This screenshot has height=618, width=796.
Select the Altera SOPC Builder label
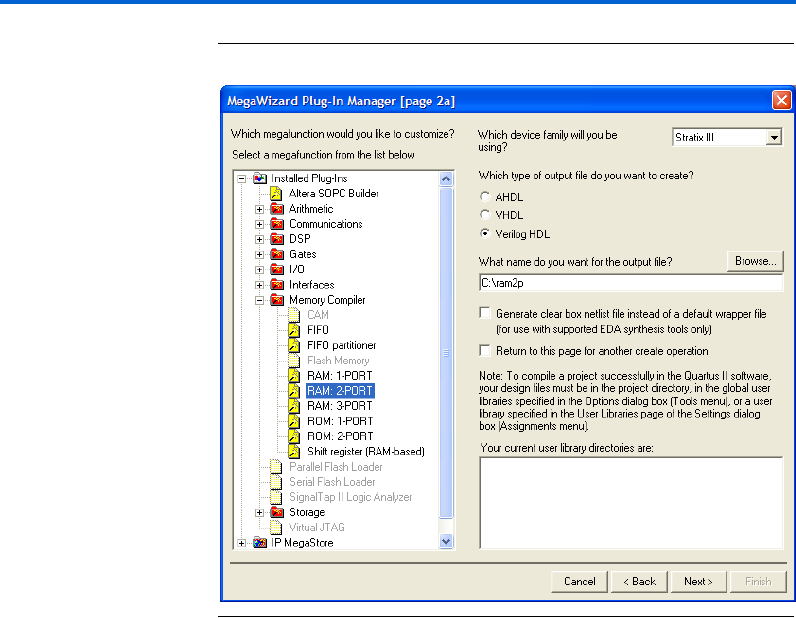[334, 193]
